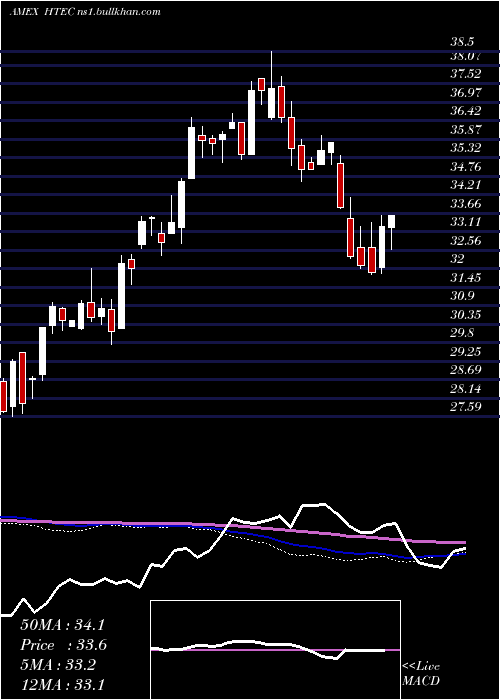Click the 35.87 price axis label
The height and width of the screenshot is (700, 500).
(465, 129)
